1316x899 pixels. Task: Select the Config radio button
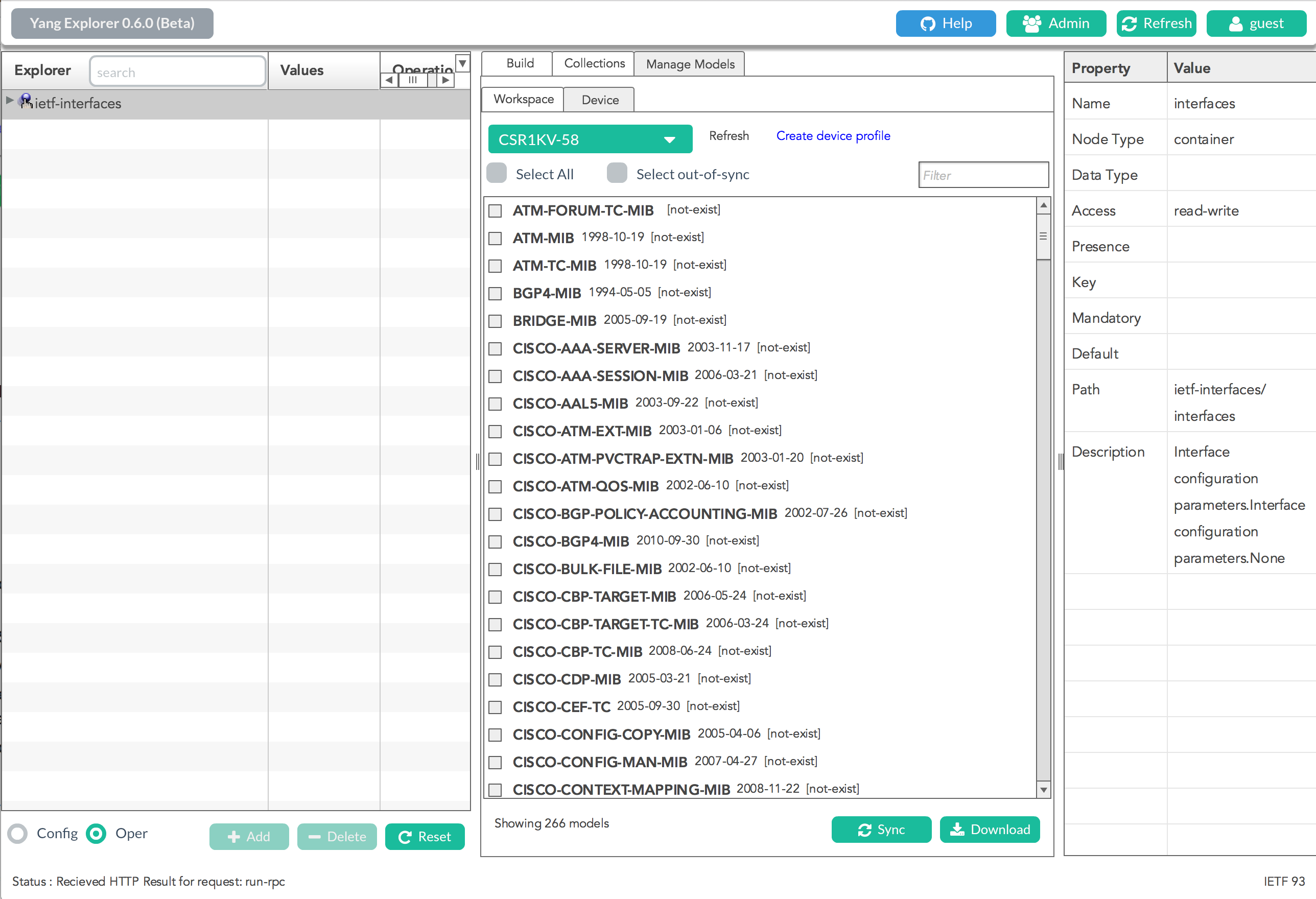click(18, 833)
